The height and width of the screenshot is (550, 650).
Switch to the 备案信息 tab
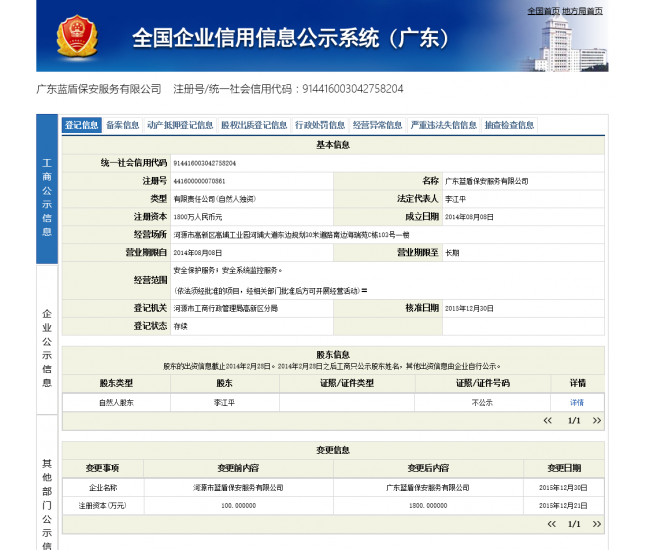(x=122, y=125)
